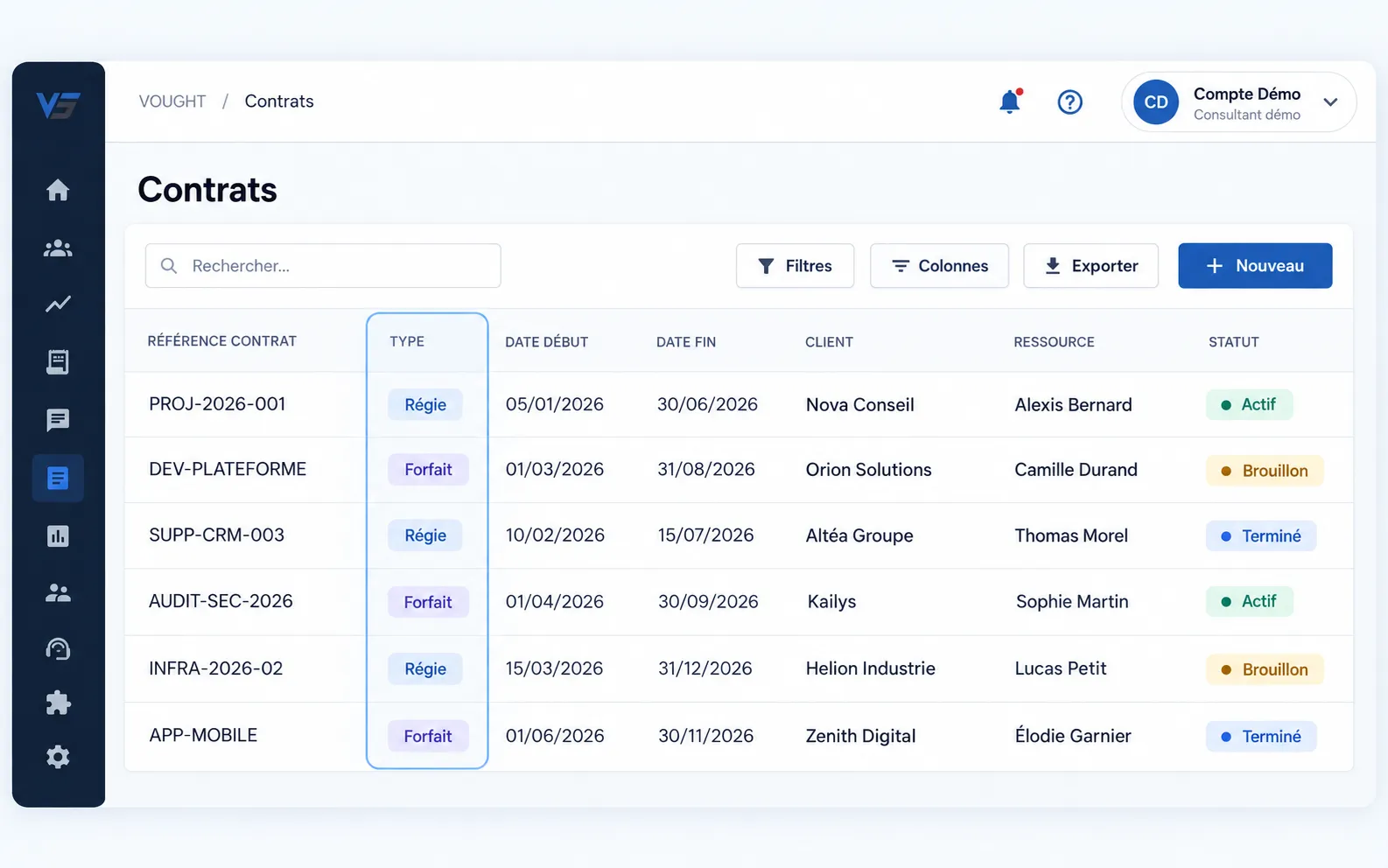The height and width of the screenshot is (868, 1388).
Task: Sort by the DATE DÉBUT column header
Action: pyautogui.click(x=547, y=342)
